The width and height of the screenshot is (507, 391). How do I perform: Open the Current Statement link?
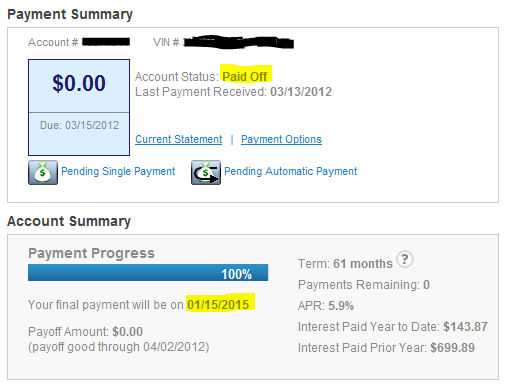179,139
